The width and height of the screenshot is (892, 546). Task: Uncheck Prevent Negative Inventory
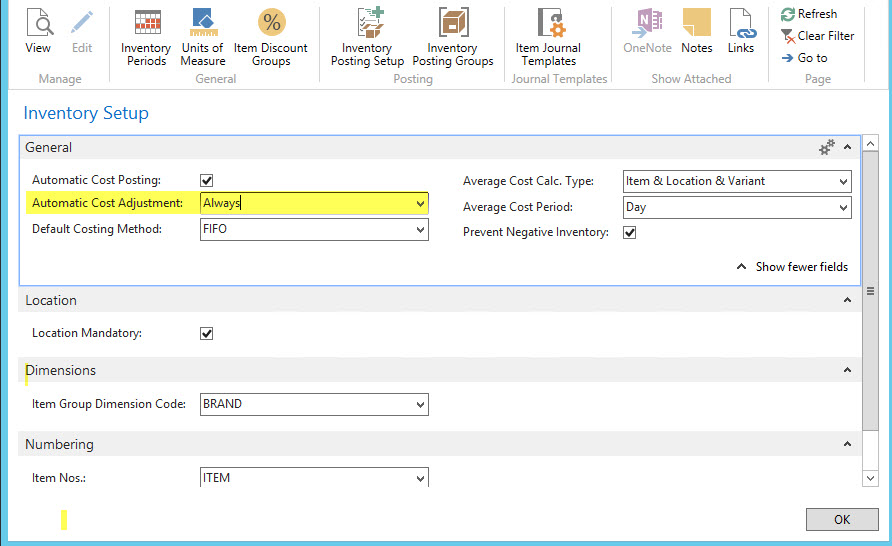pyautogui.click(x=630, y=233)
